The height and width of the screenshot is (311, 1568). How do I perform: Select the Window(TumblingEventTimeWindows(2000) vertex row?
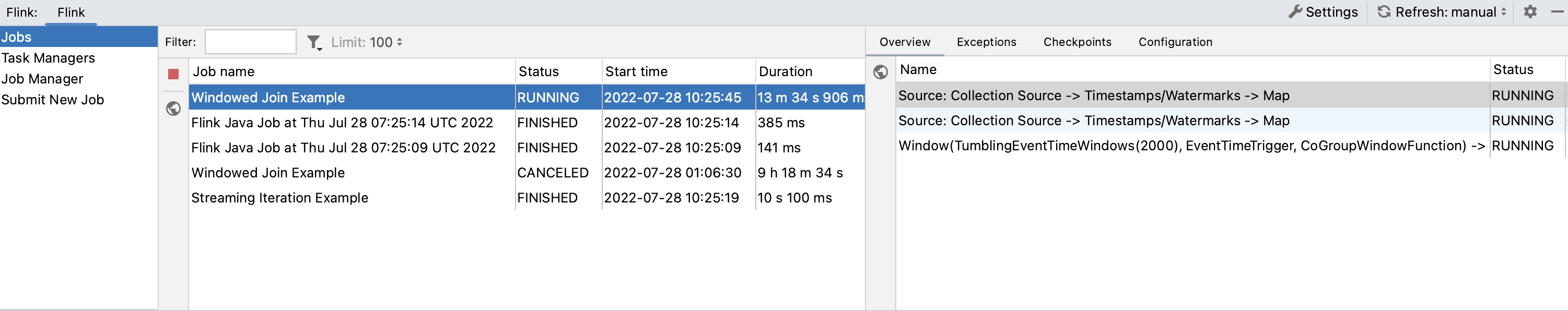click(x=1190, y=146)
